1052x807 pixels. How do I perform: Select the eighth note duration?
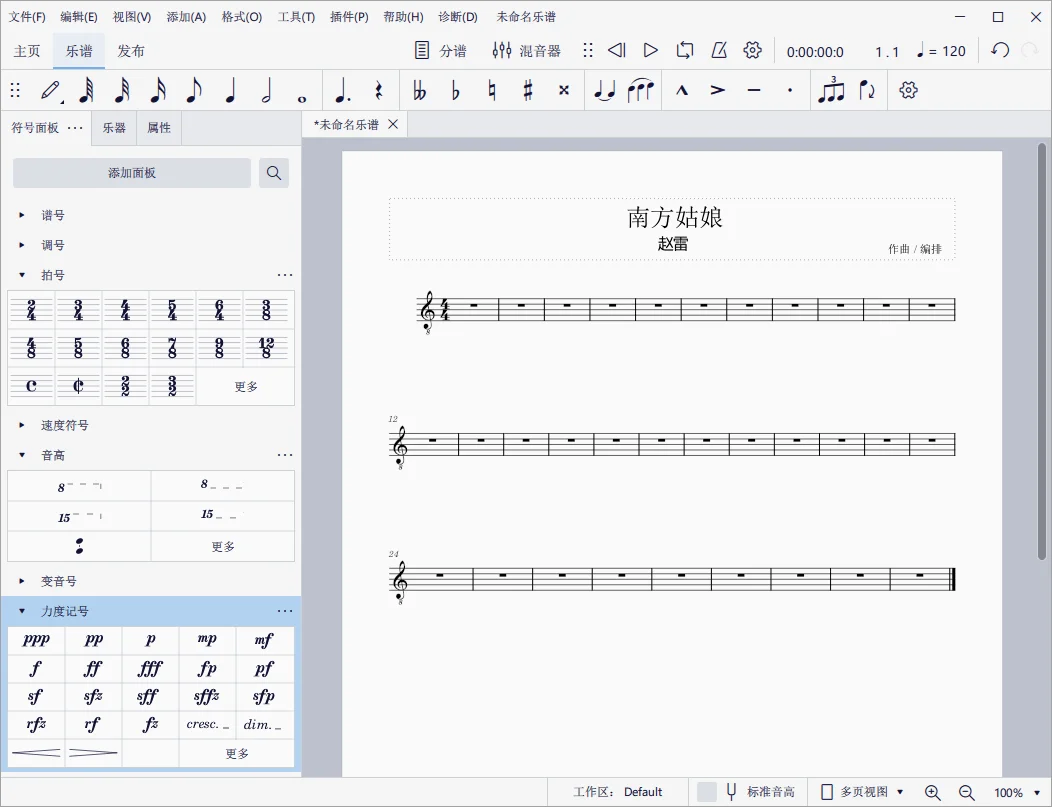194,90
